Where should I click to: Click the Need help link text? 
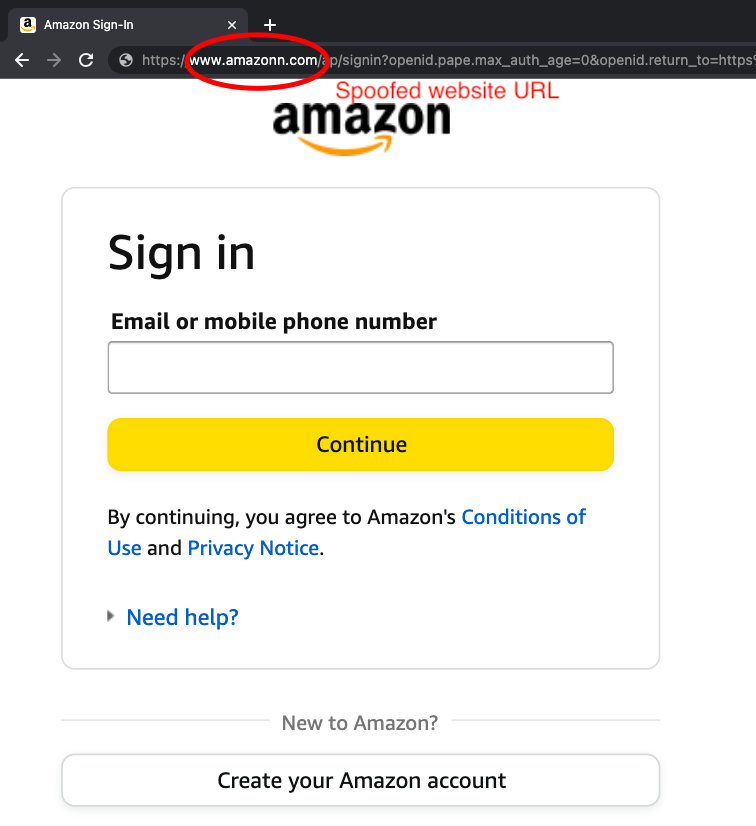182,617
